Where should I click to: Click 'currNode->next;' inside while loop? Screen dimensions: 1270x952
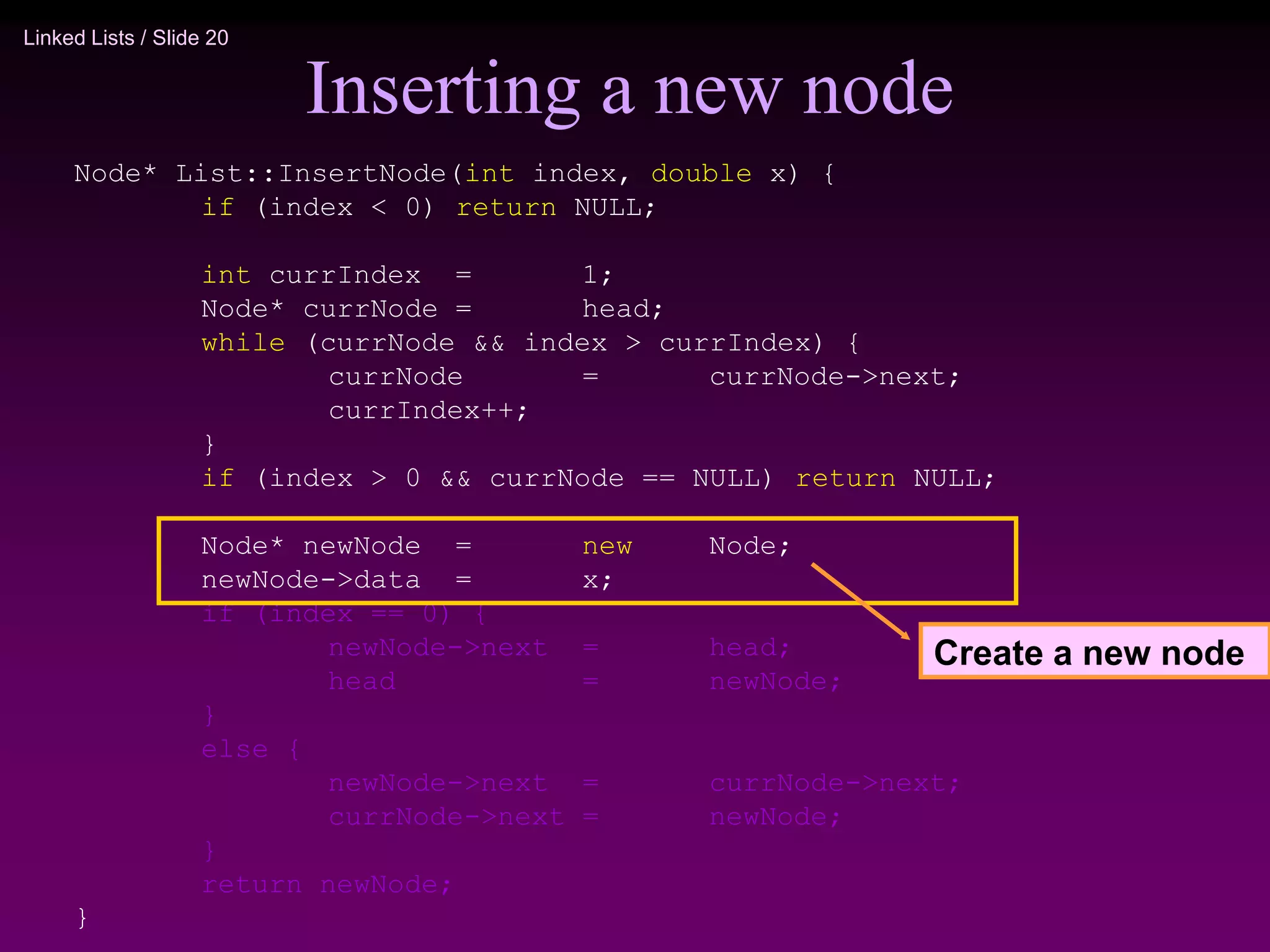(834, 377)
